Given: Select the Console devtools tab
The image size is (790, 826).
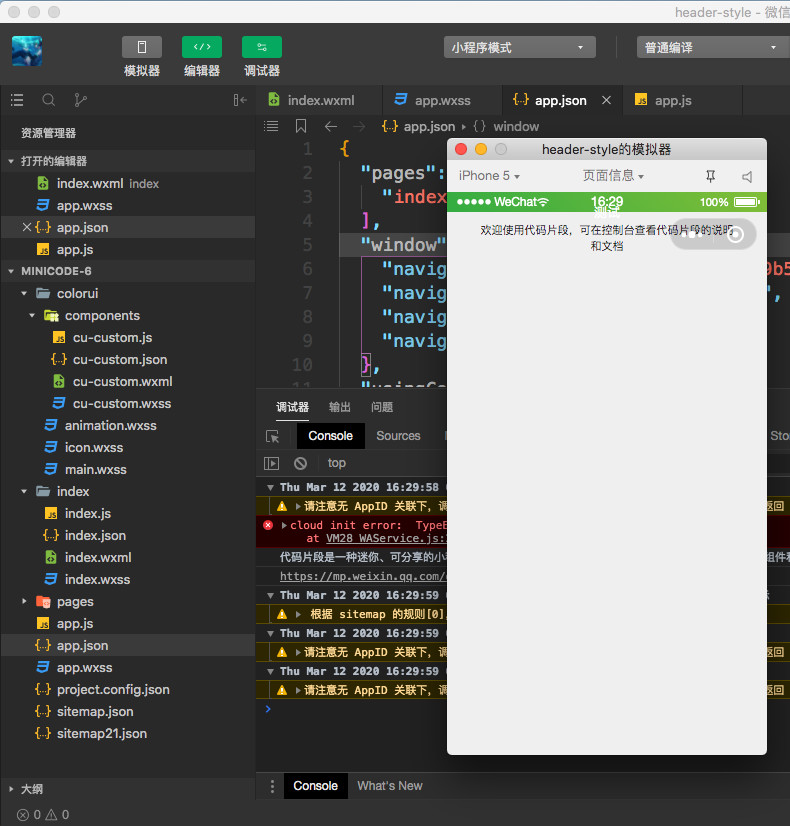Looking at the screenshot, I should tap(330, 436).
